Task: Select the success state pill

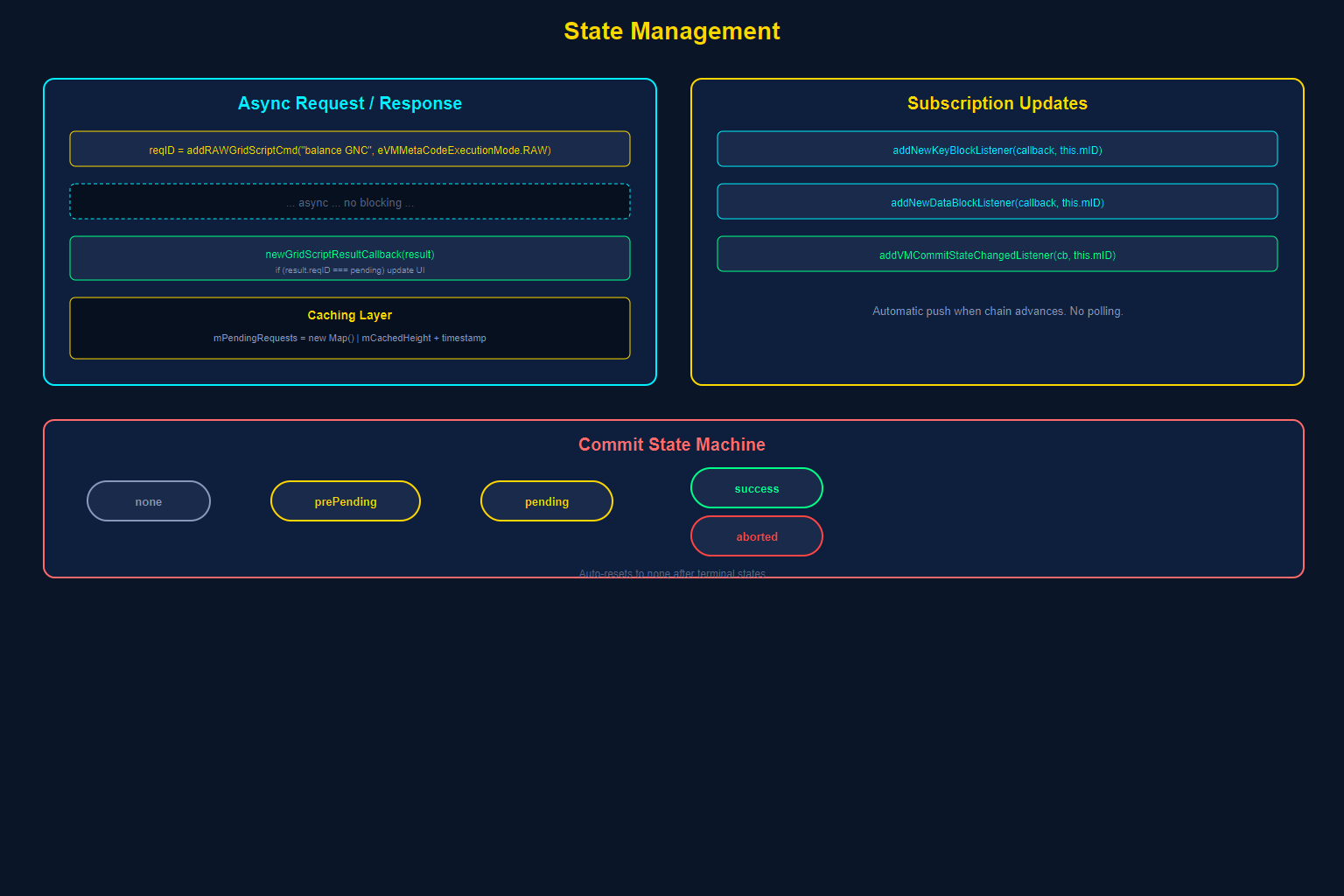Action: click(756, 487)
